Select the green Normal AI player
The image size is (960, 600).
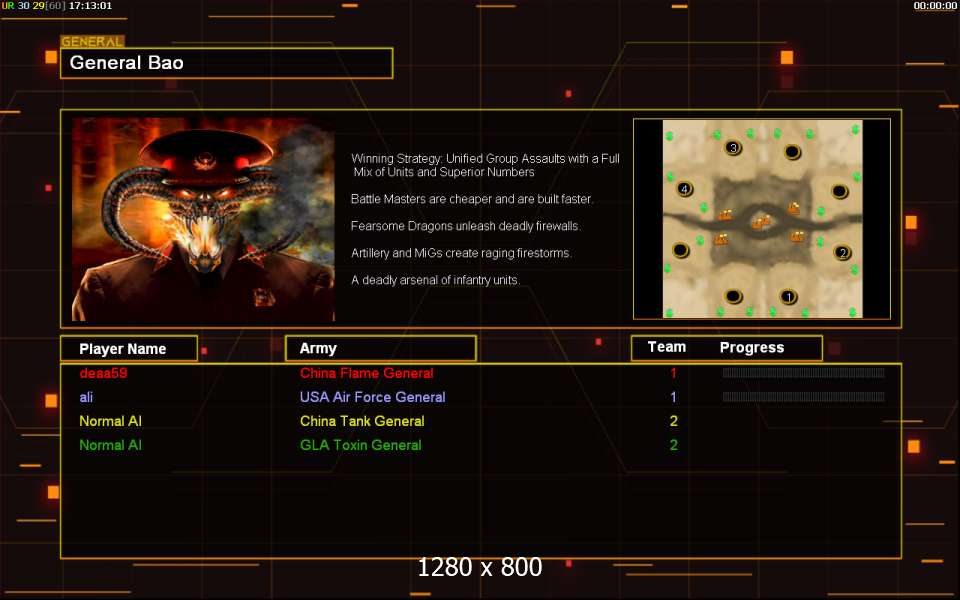pyautogui.click(x=110, y=445)
